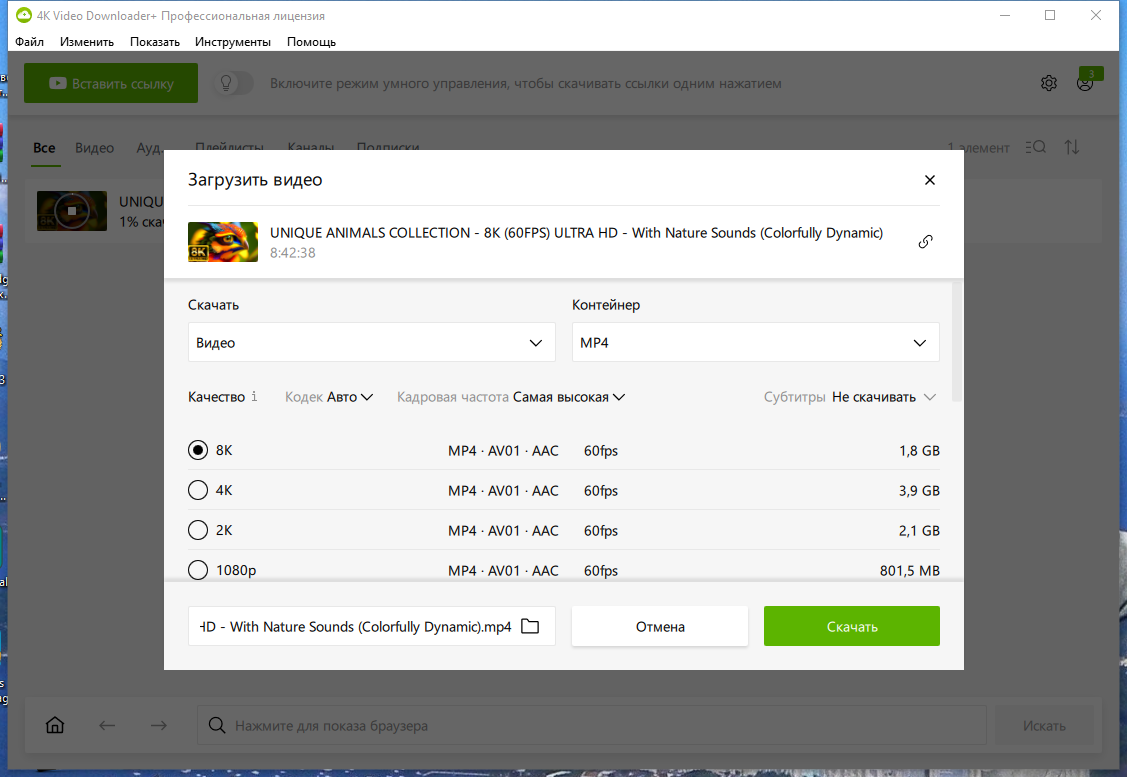Viewport: 1127px width, 777px height.
Task: Open the user account icon
Action: pos(1085,83)
